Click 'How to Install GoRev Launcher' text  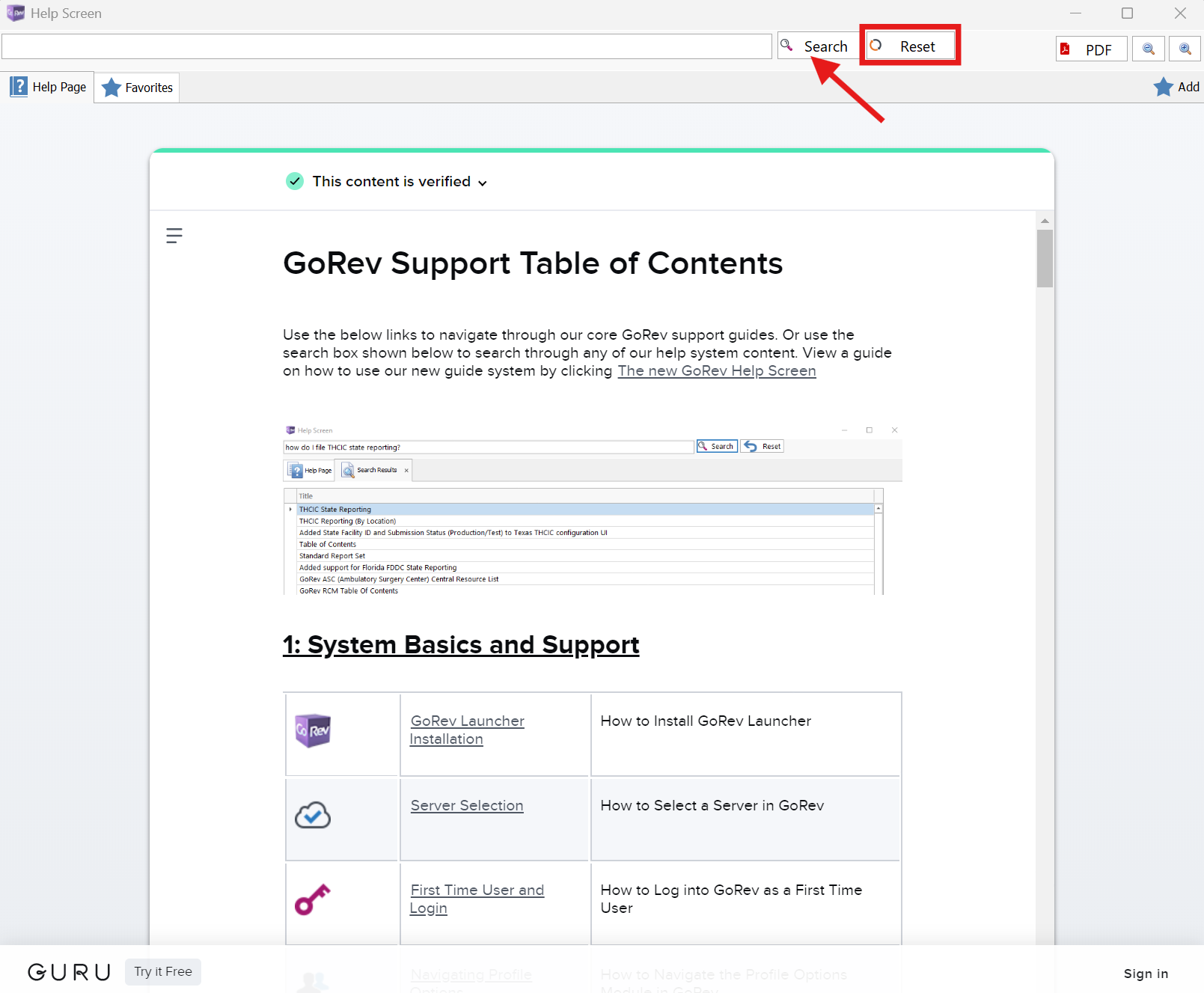point(706,721)
